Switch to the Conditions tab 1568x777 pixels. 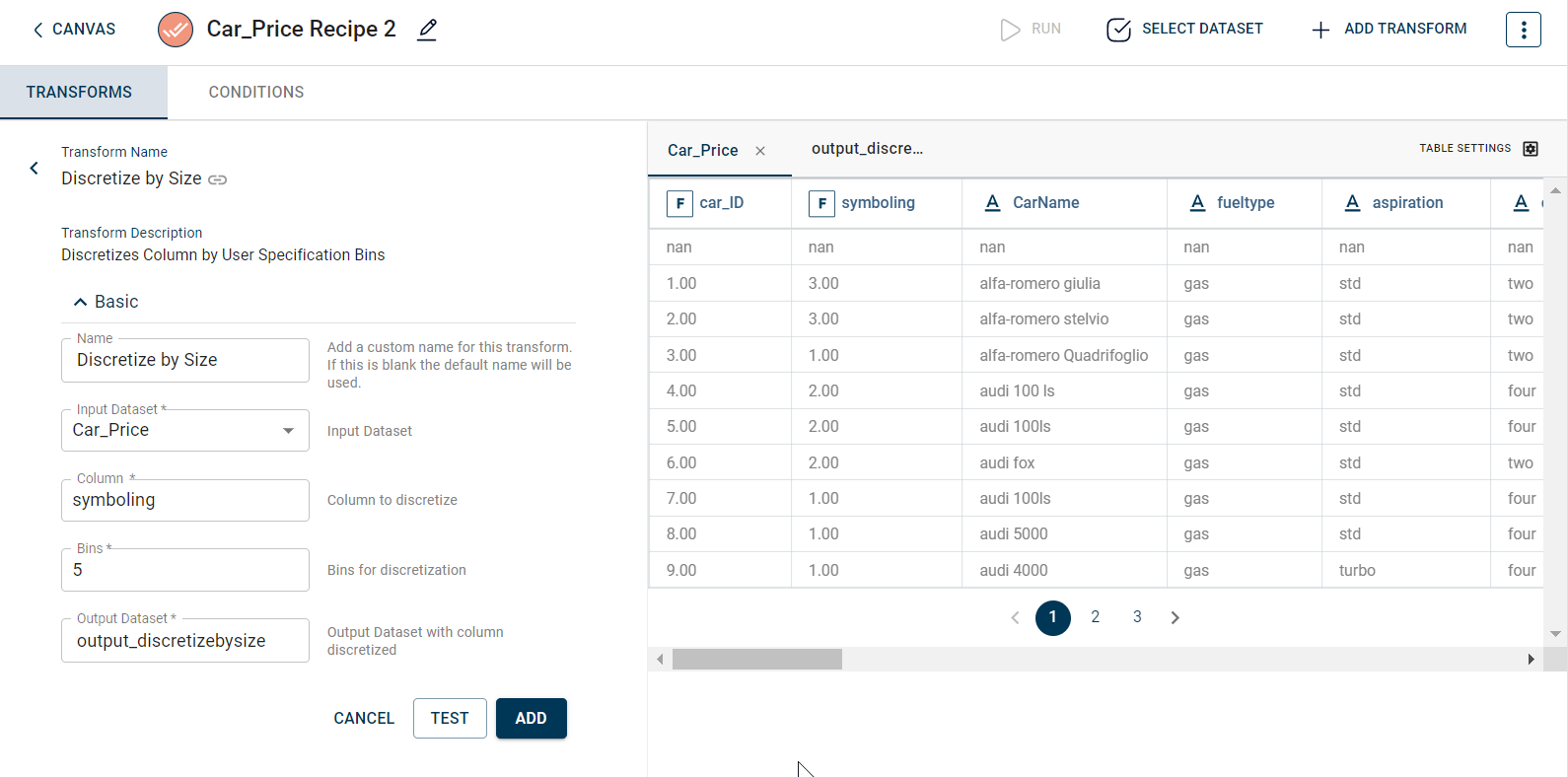(256, 93)
